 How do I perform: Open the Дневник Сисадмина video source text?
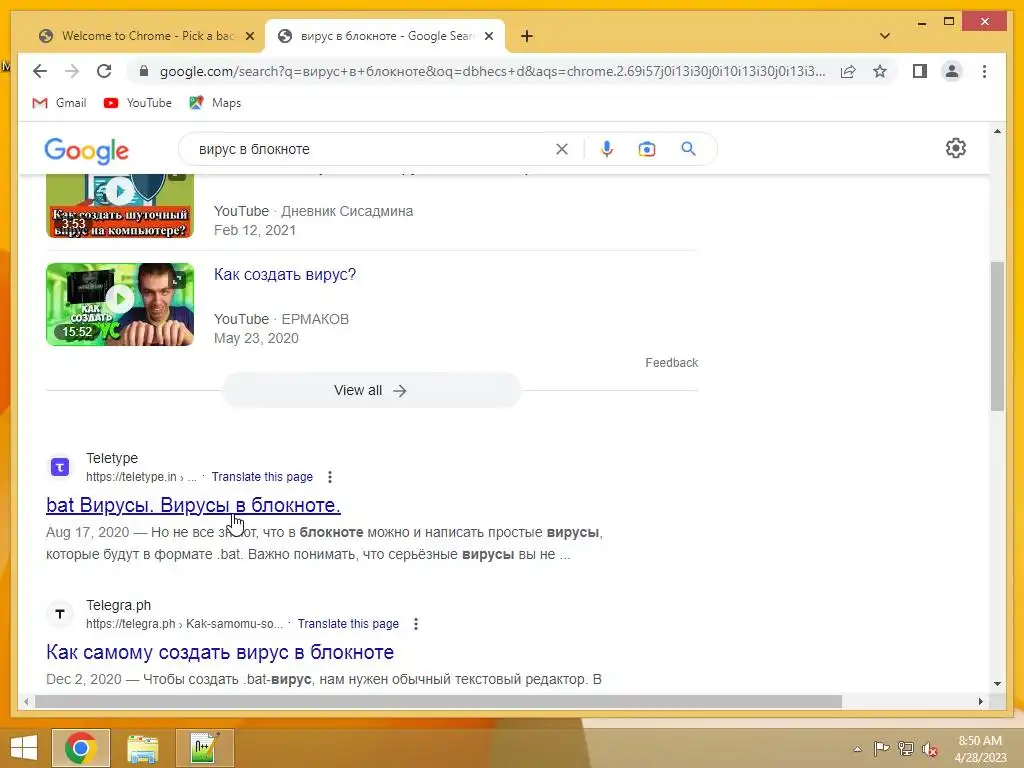point(347,211)
